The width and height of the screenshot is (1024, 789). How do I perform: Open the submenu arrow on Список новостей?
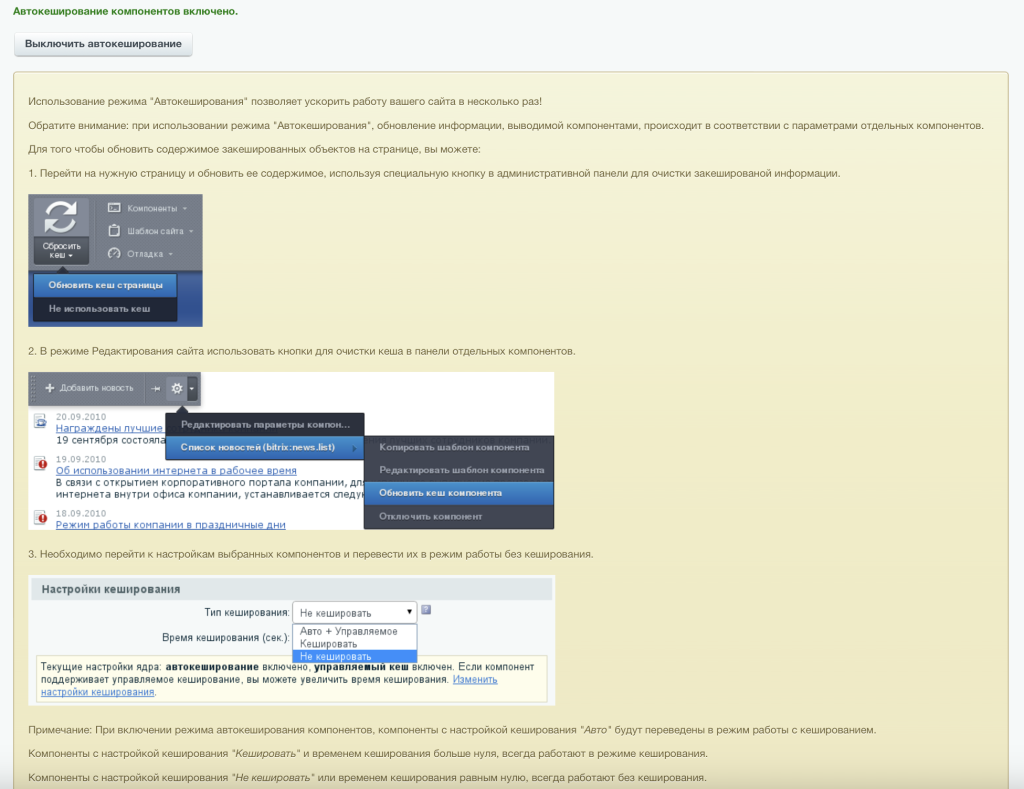pos(354,448)
